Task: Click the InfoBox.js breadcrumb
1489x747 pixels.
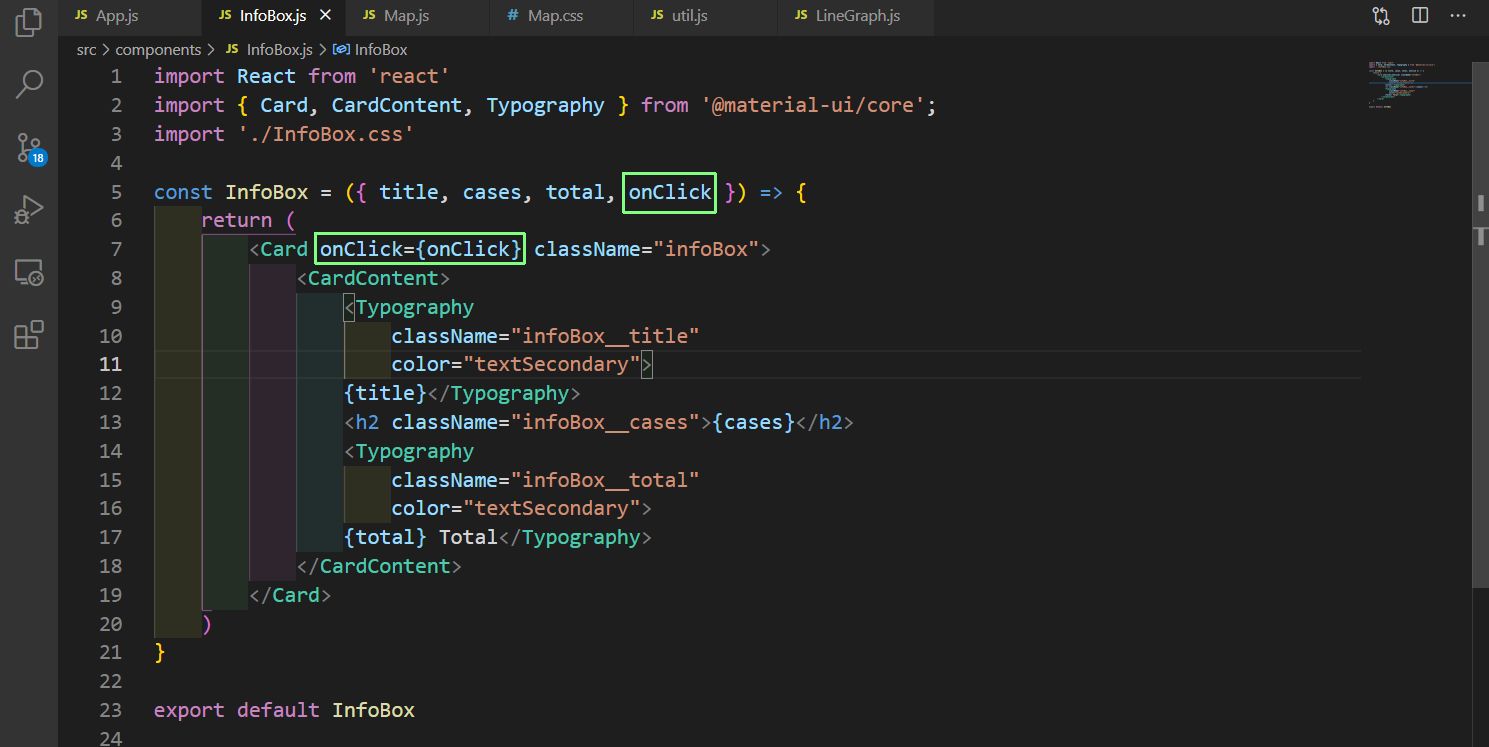Action: 269,49
